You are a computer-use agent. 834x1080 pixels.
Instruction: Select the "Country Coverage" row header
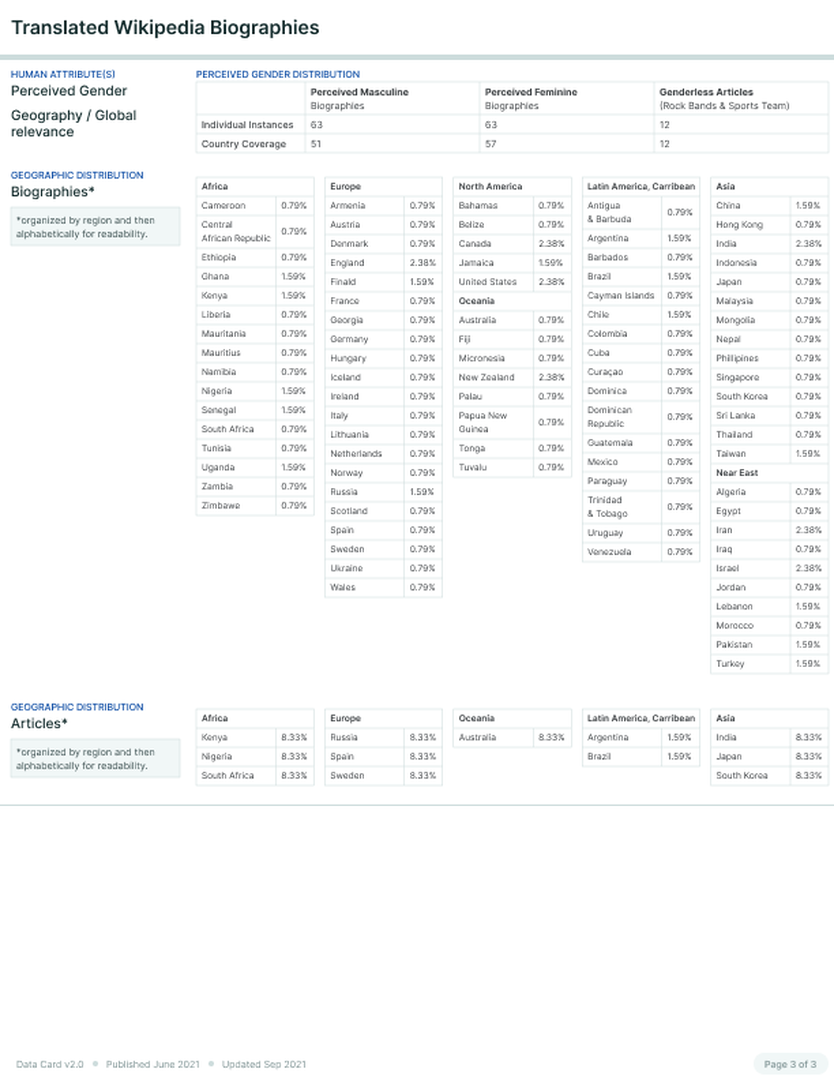coord(241,144)
